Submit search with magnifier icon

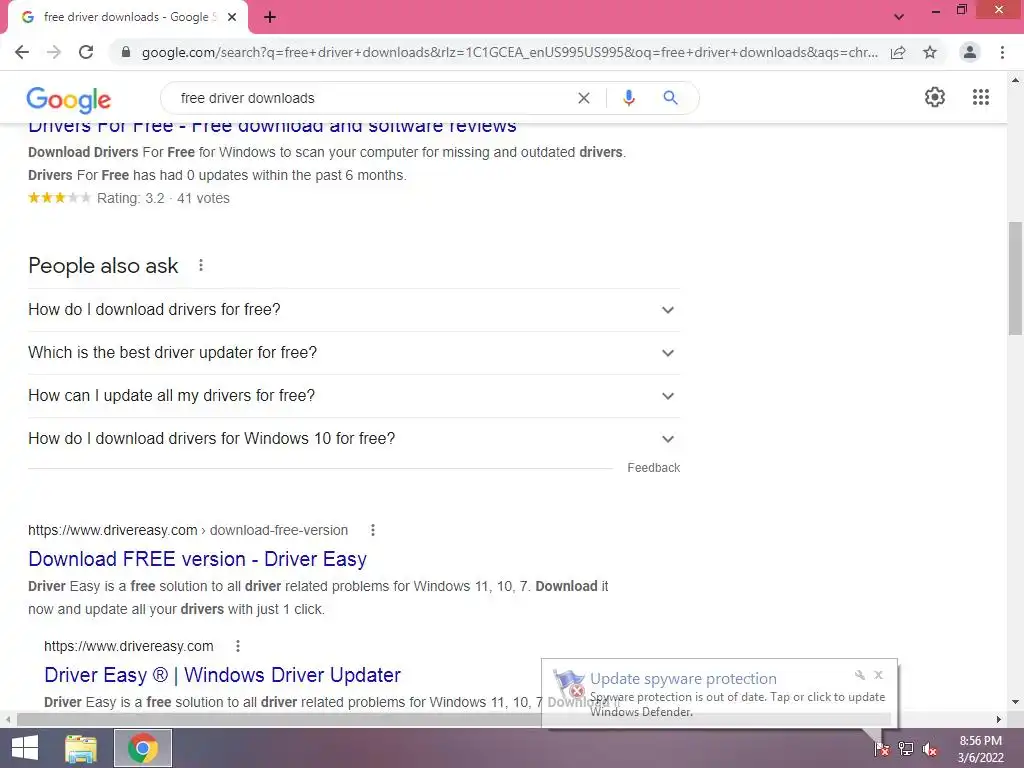tap(670, 98)
